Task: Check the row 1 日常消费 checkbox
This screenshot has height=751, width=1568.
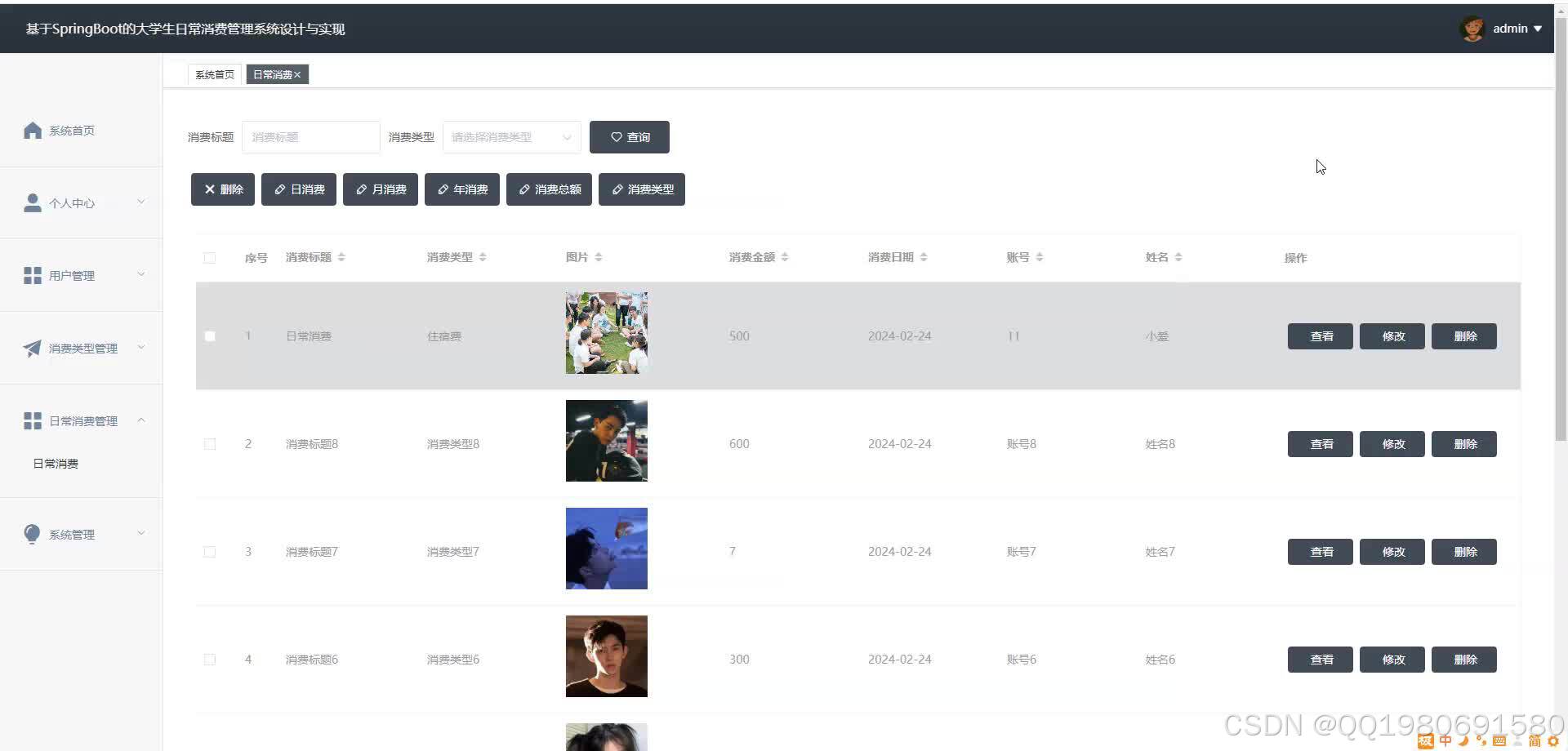Action: coord(210,336)
